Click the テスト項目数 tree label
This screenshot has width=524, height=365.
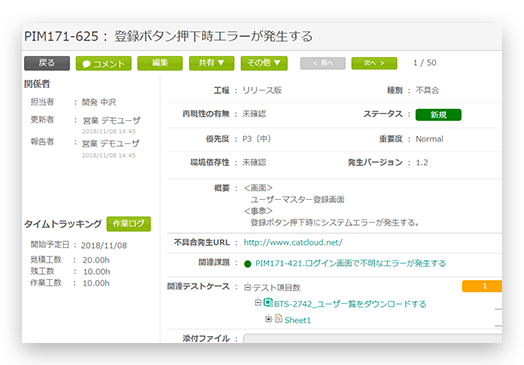click(277, 288)
